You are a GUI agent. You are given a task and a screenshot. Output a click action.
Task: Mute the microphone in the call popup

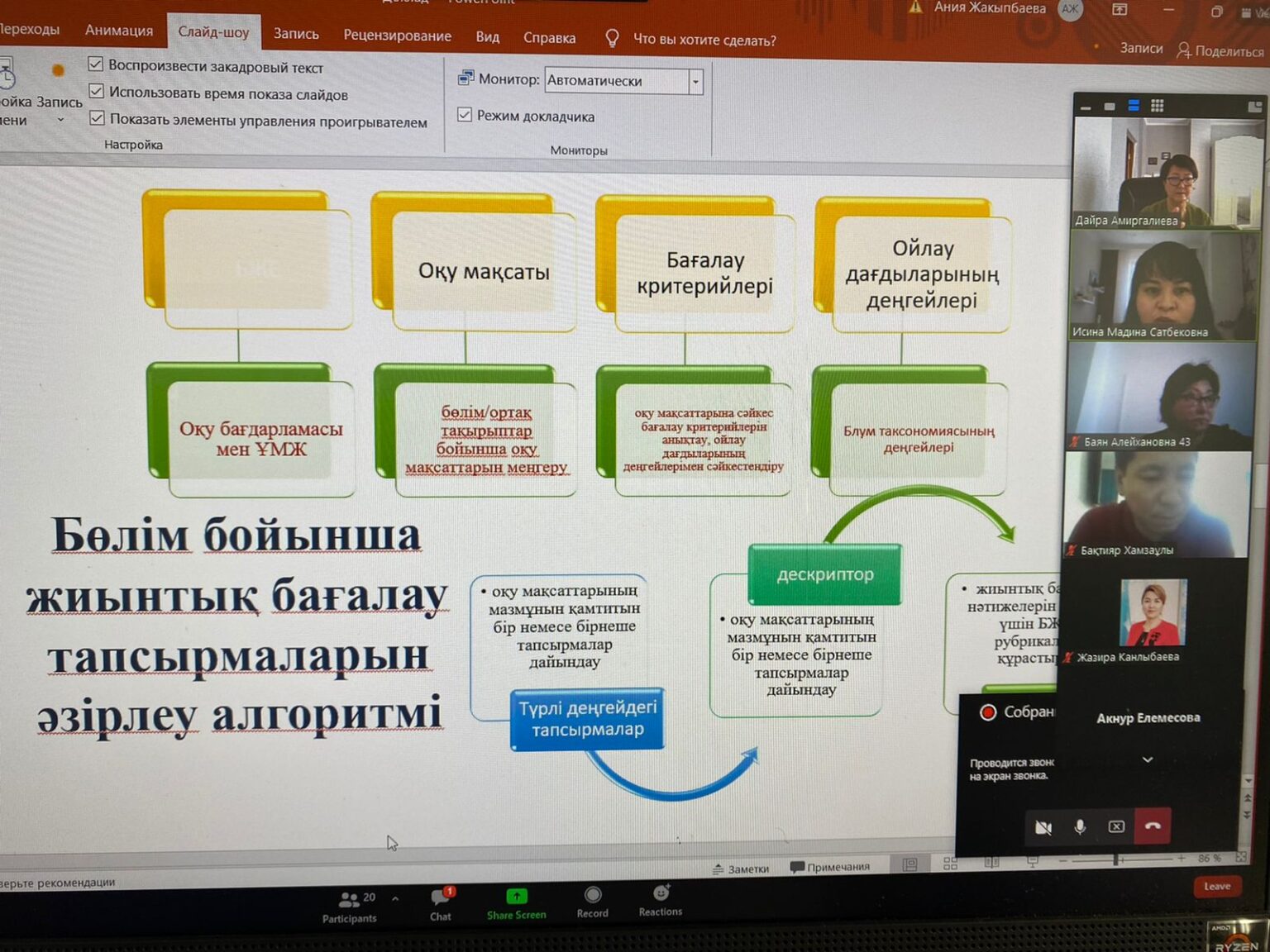click(x=1080, y=826)
